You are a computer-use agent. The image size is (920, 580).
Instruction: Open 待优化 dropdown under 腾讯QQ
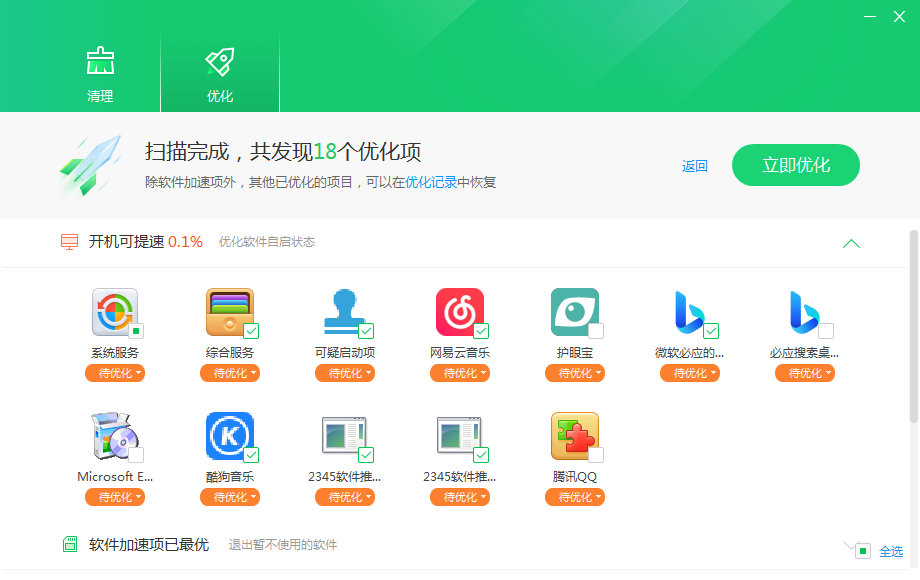click(575, 497)
